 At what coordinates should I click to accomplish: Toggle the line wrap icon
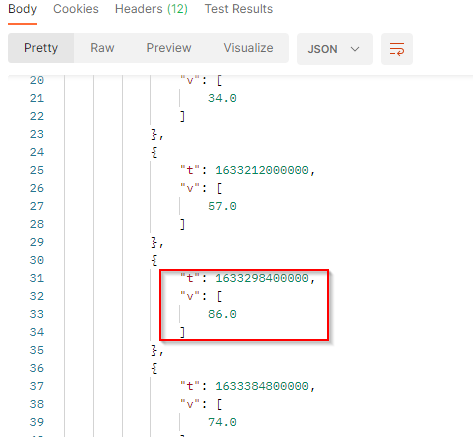(397, 49)
